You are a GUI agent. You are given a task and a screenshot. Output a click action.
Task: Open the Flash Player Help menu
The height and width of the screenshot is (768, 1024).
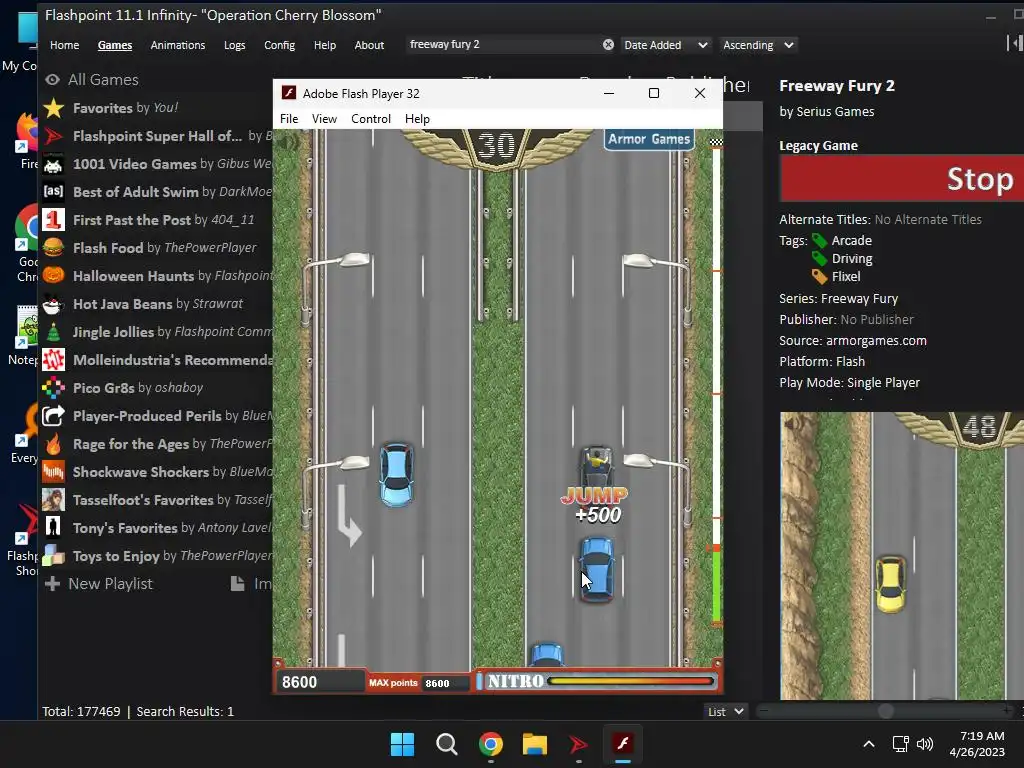417,119
